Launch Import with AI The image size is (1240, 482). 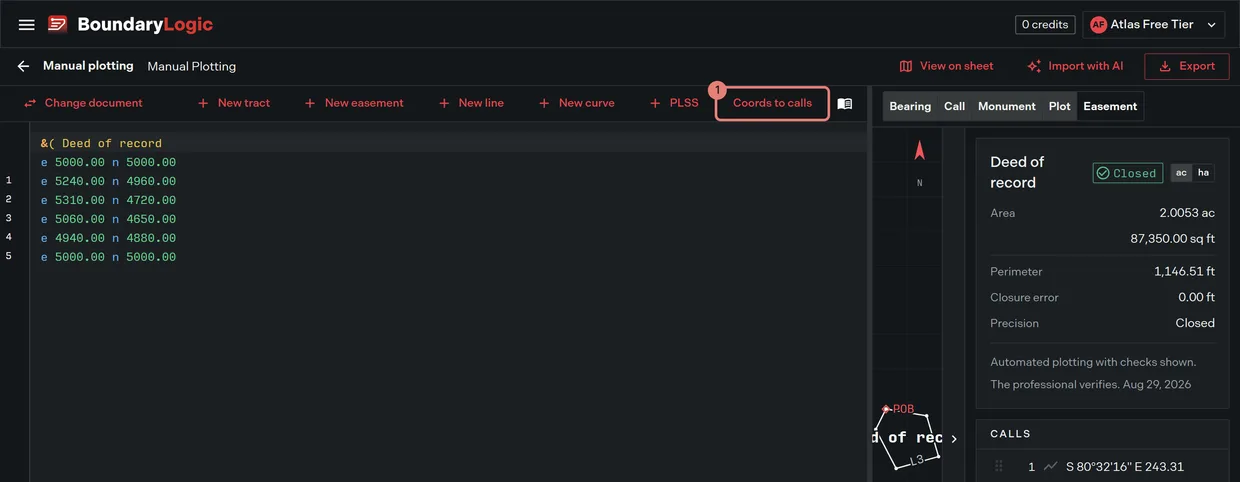(x=1075, y=66)
